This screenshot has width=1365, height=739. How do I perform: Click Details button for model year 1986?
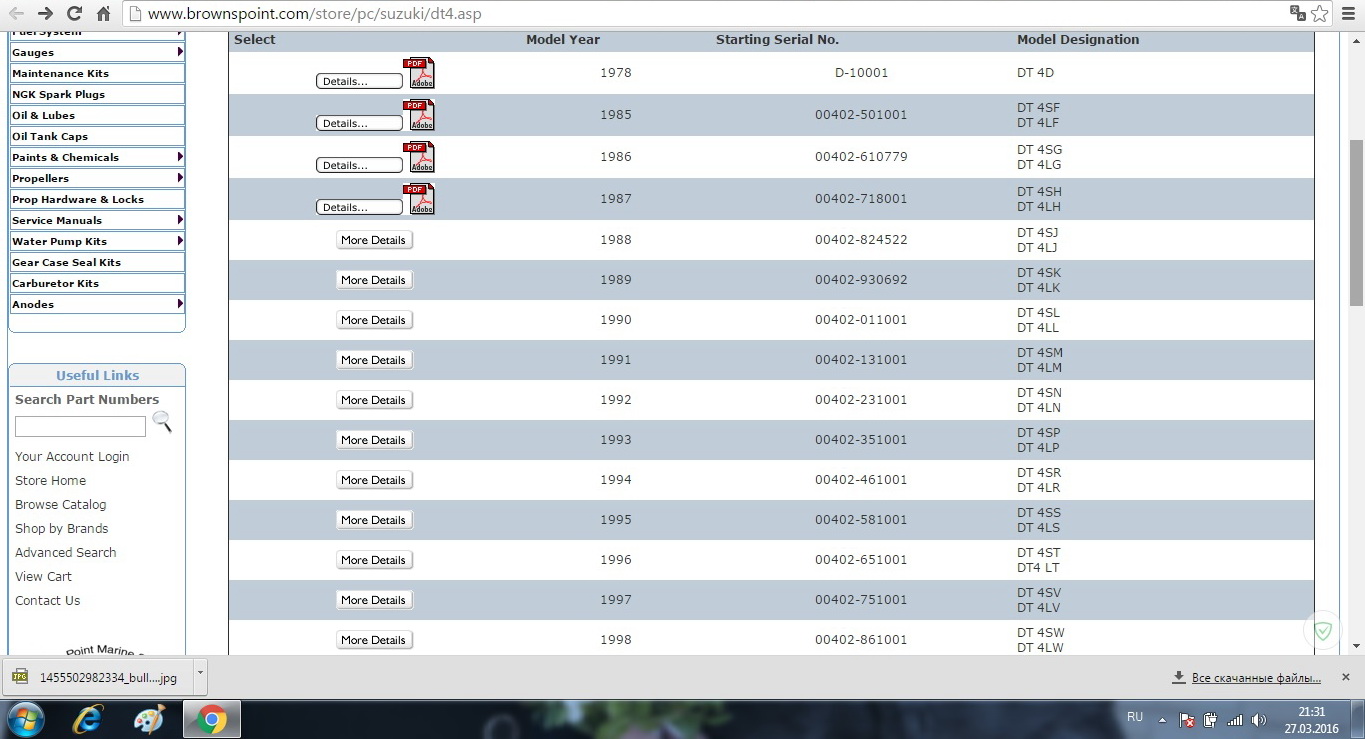point(359,165)
